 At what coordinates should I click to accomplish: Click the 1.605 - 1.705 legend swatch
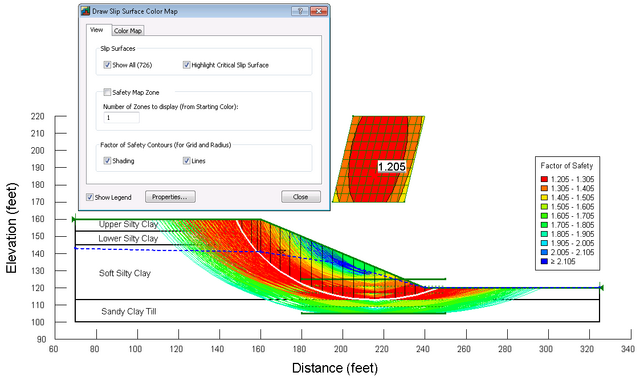pos(544,216)
